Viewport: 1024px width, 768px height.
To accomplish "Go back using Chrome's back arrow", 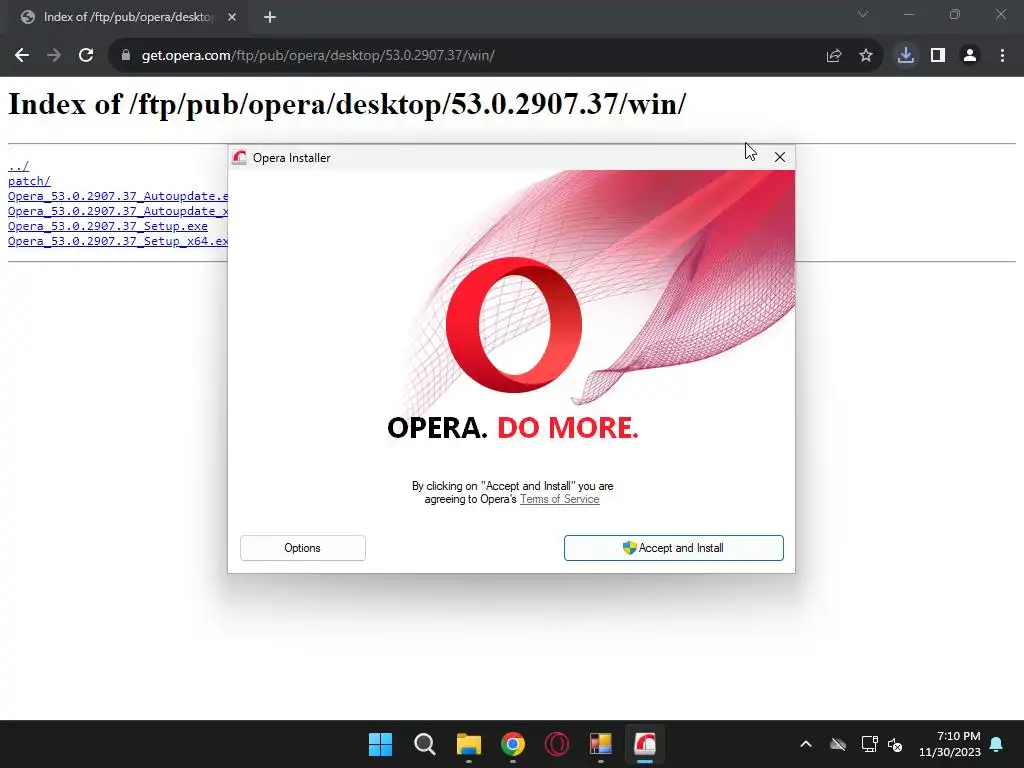I will 22,56.
